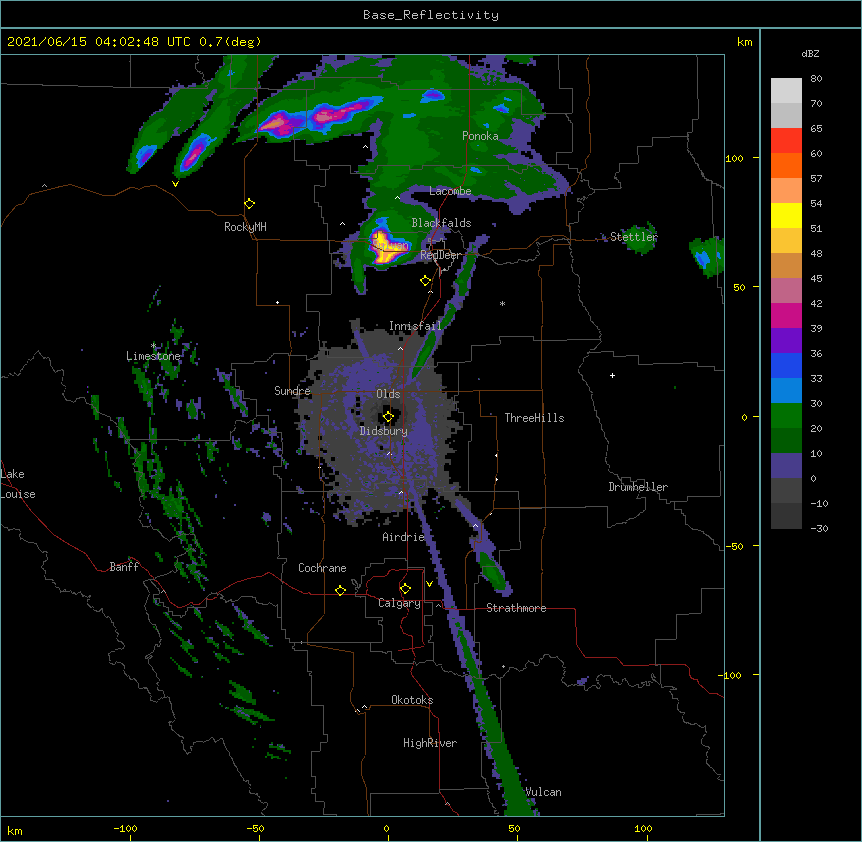
Task: Click the RockyMH label
Action: click(245, 227)
